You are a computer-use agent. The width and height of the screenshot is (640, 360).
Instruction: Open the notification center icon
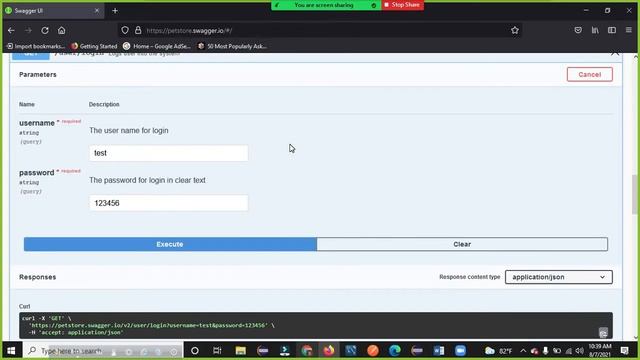624,351
